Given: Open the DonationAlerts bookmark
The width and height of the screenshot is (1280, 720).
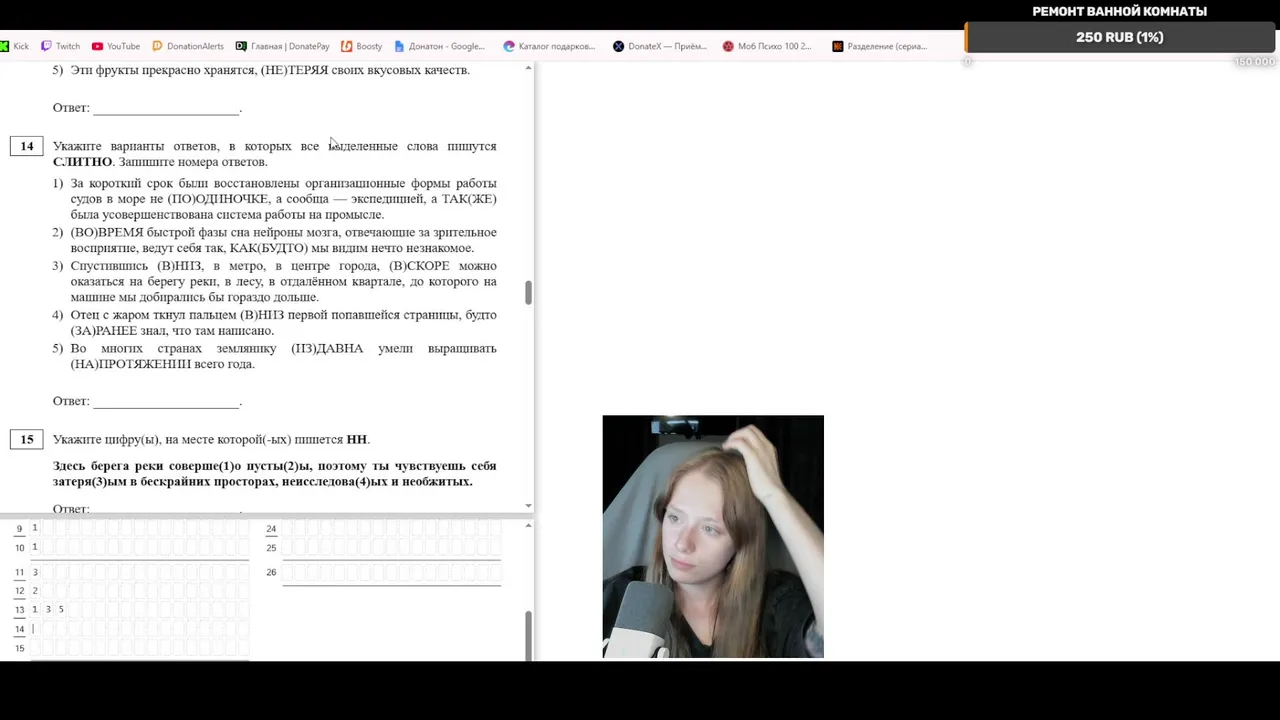Looking at the screenshot, I should [x=188, y=46].
